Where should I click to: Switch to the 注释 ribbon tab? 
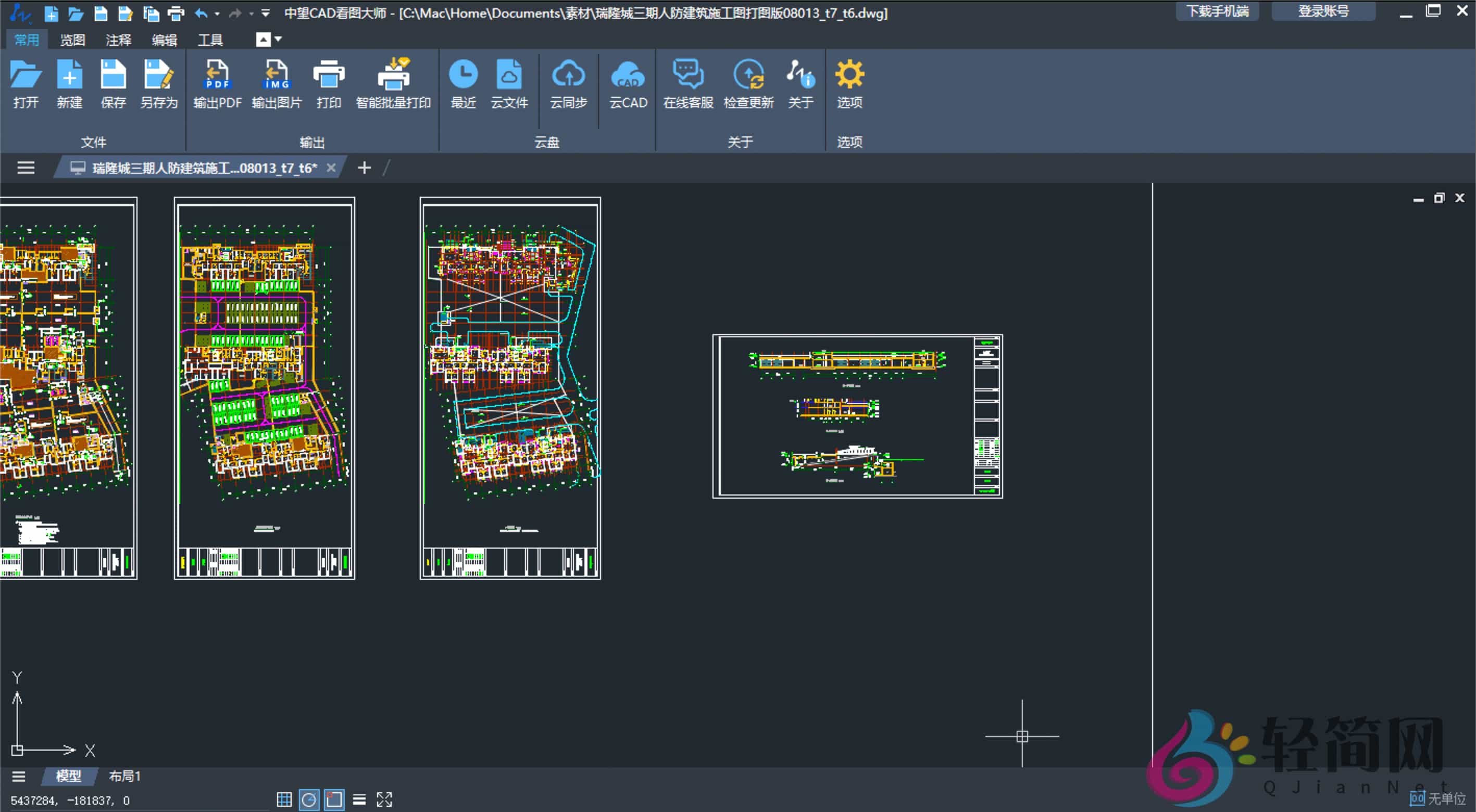point(118,40)
